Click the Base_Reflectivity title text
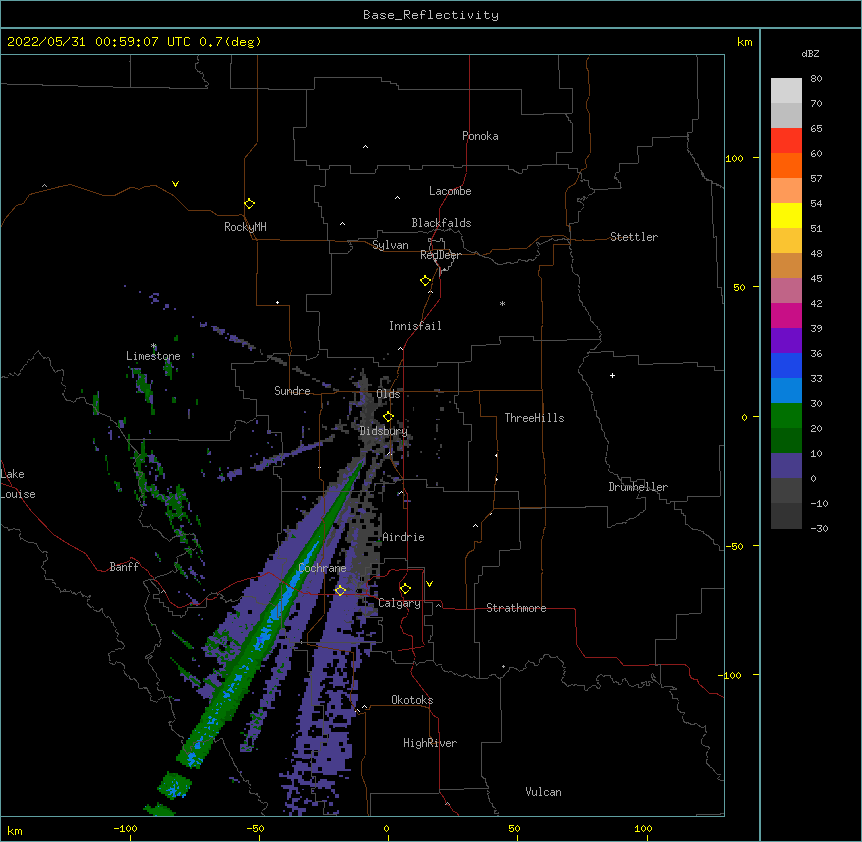This screenshot has width=862, height=842. click(431, 15)
